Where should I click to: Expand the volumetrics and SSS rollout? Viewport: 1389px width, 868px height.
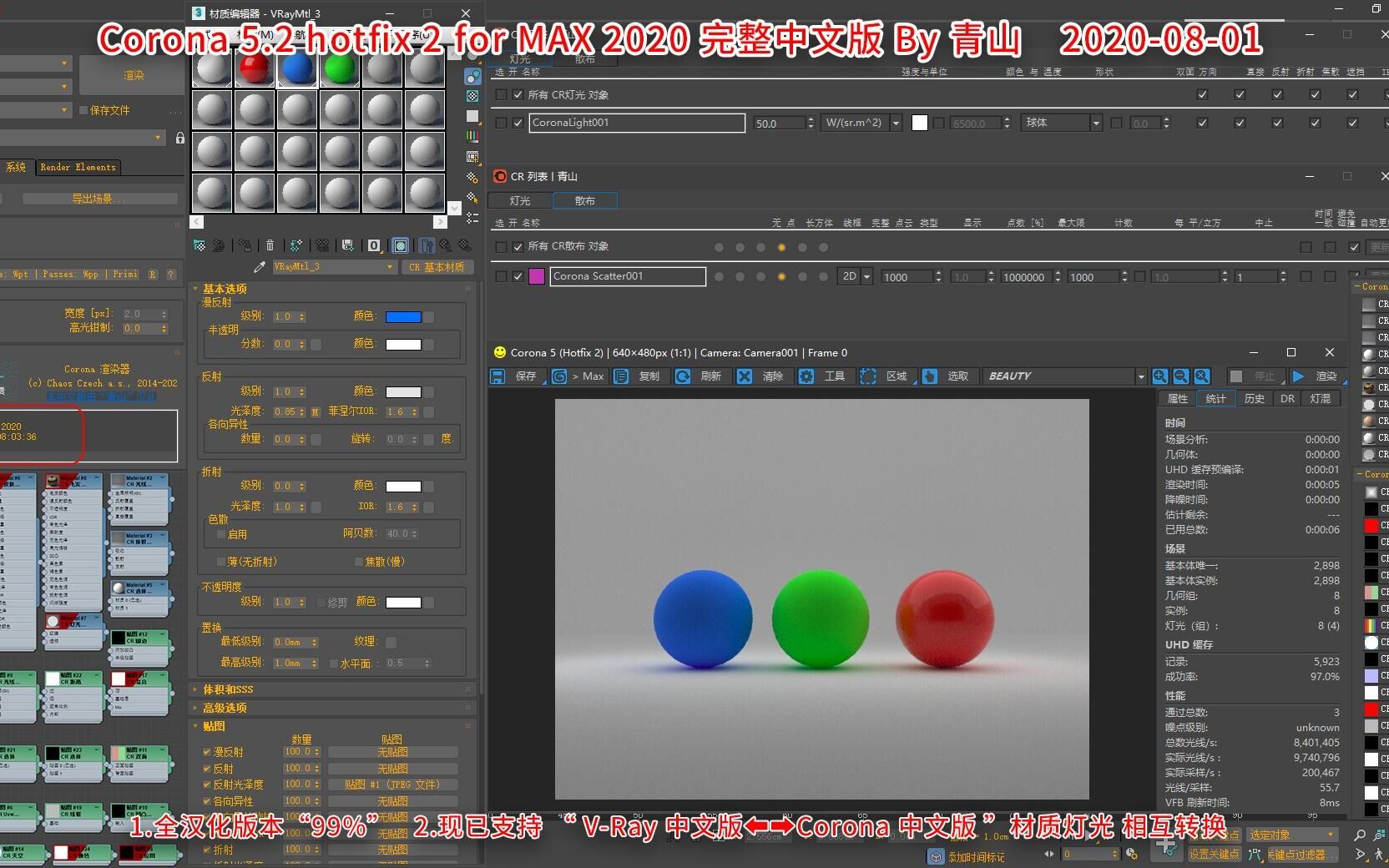227,689
